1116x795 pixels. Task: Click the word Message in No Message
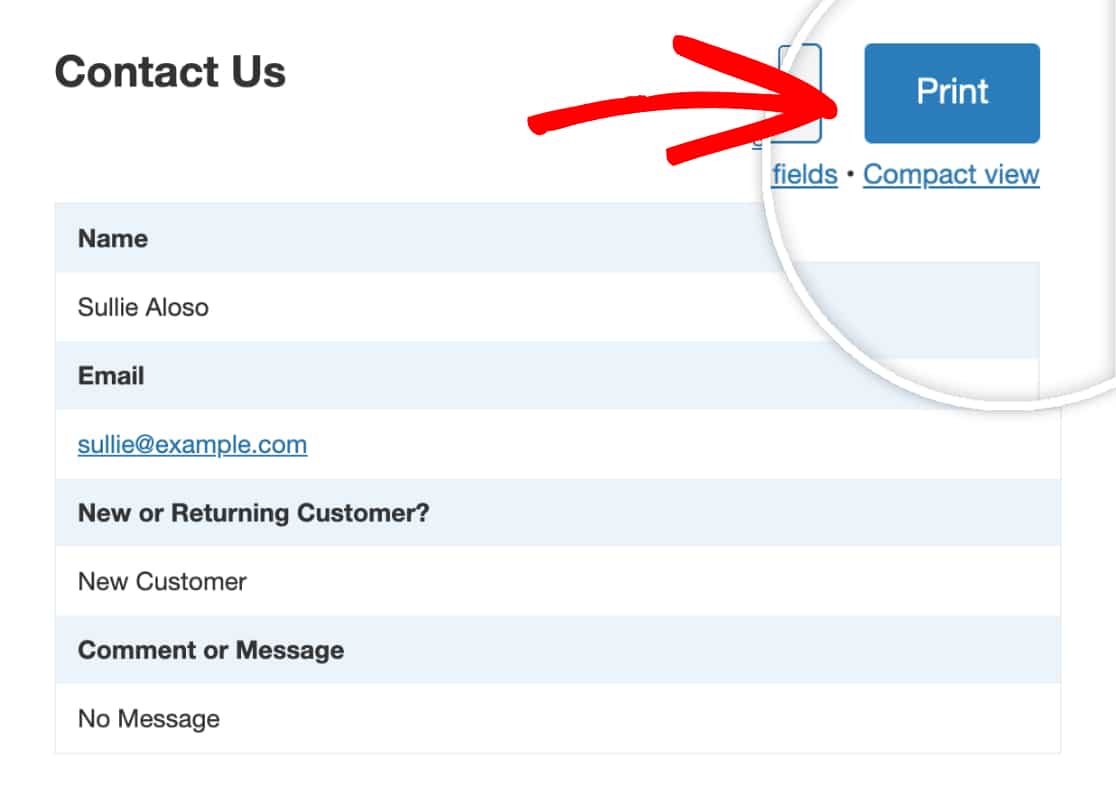169,719
